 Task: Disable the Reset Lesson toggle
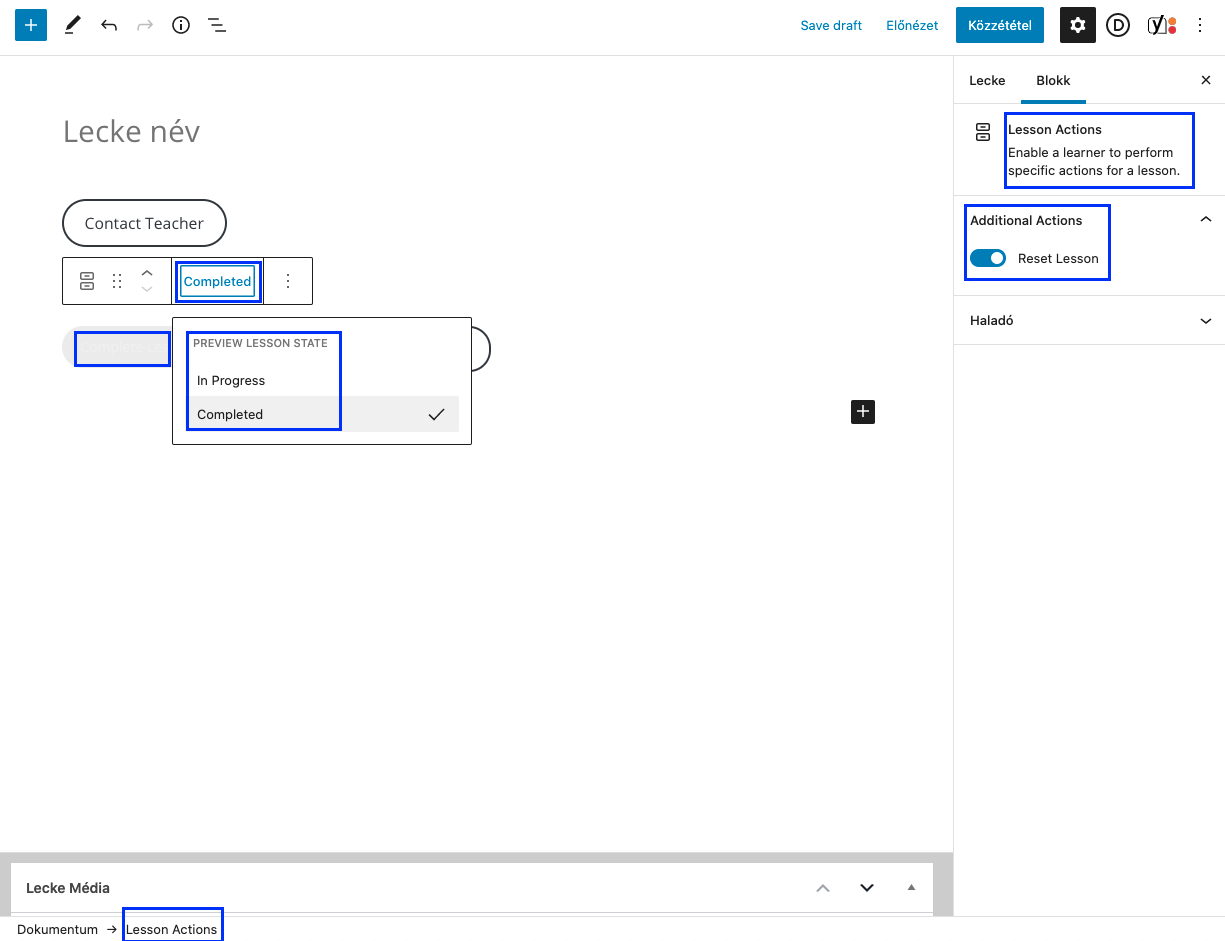click(988, 258)
